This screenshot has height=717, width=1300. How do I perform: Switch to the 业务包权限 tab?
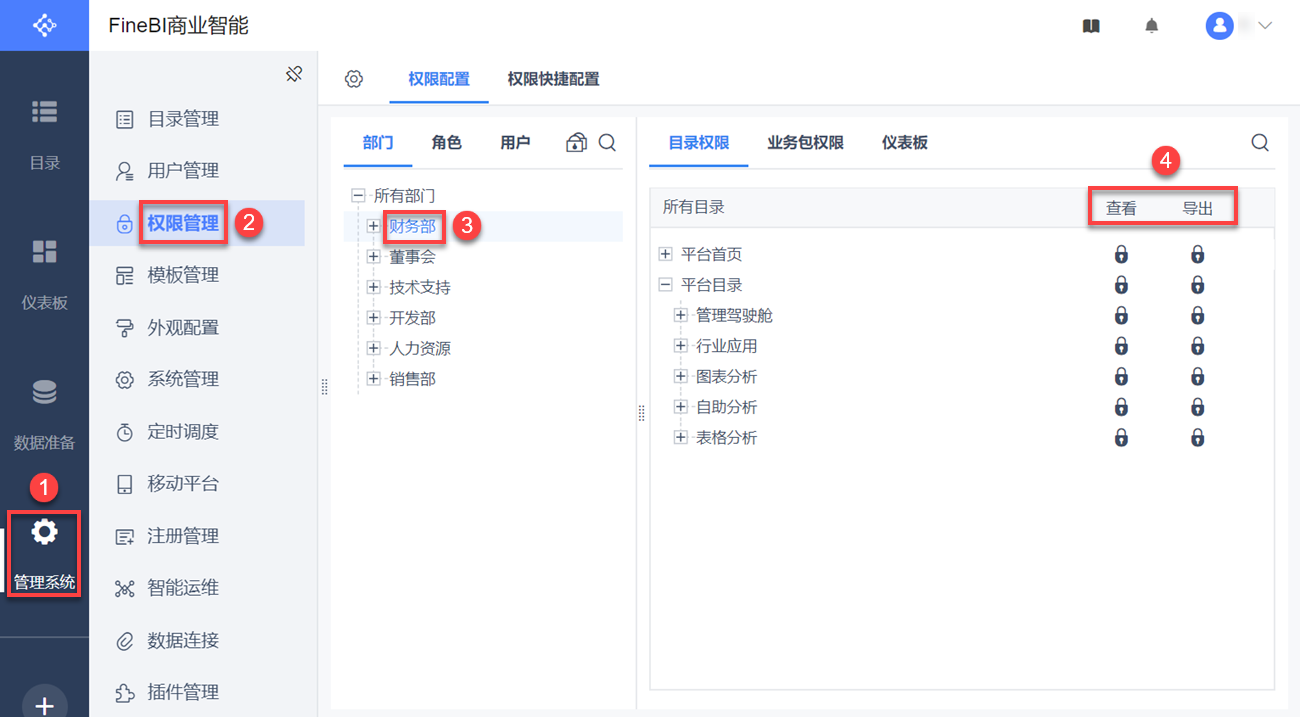coord(805,143)
